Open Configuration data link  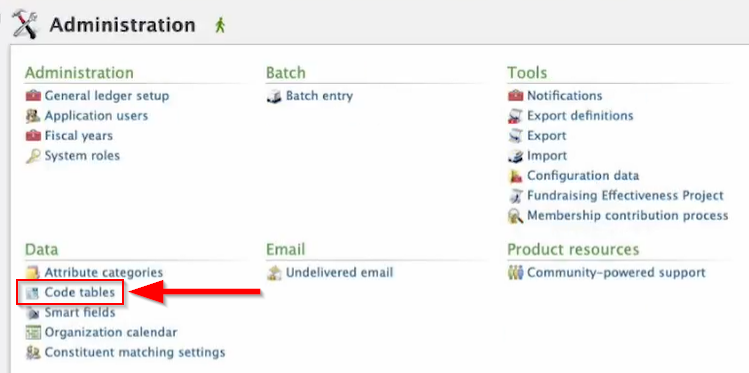583,176
